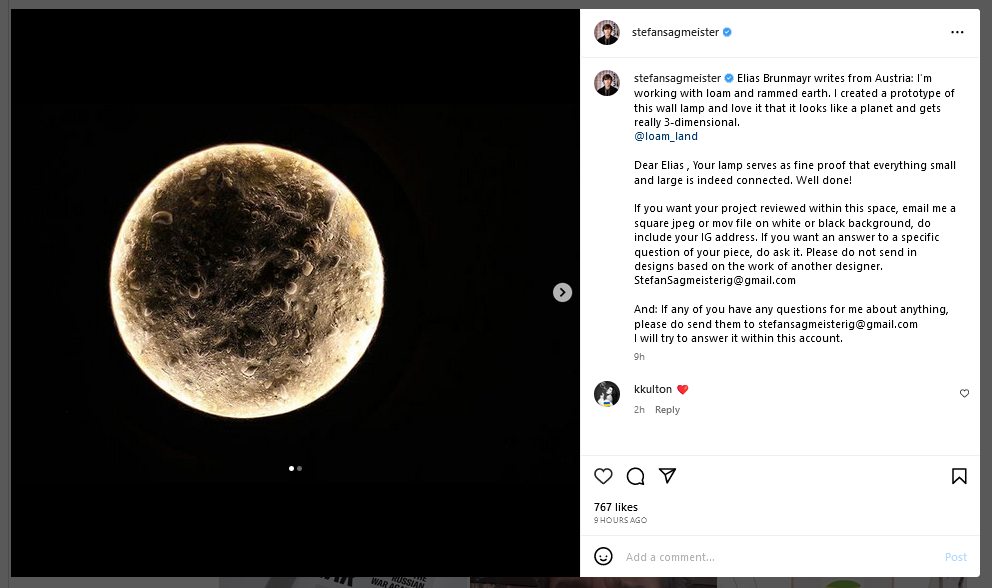Click the Post comment button
Screen dimensions: 992x588
(x=955, y=557)
